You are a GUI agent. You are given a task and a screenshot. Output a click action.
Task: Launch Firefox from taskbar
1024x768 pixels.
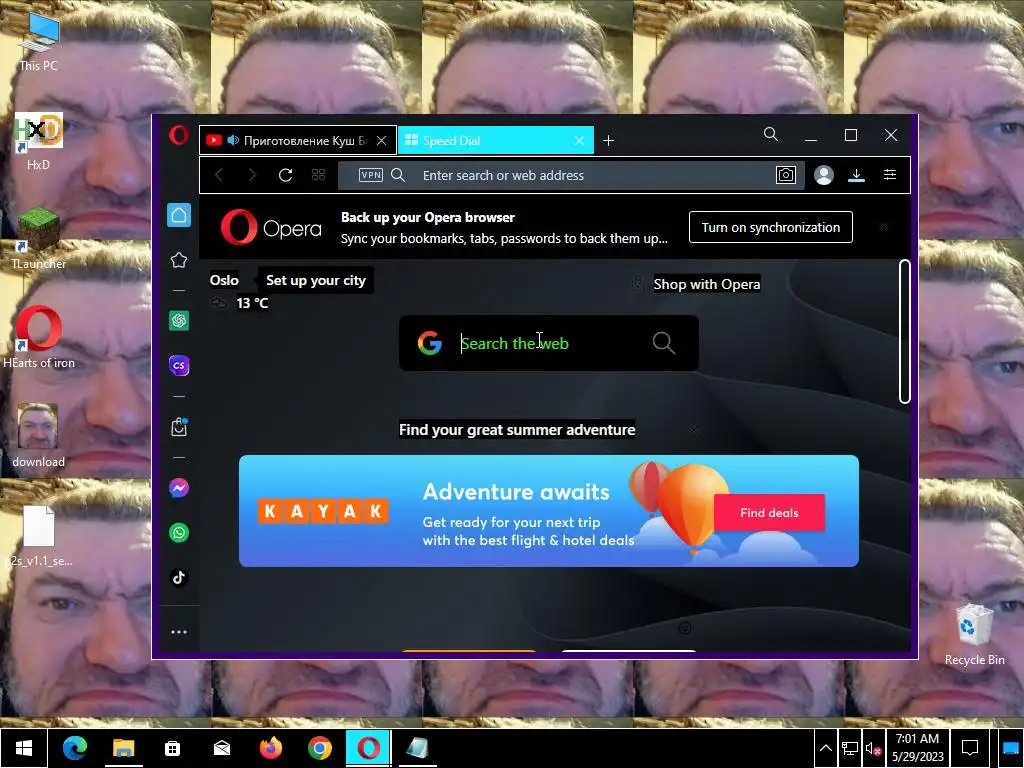coord(270,748)
